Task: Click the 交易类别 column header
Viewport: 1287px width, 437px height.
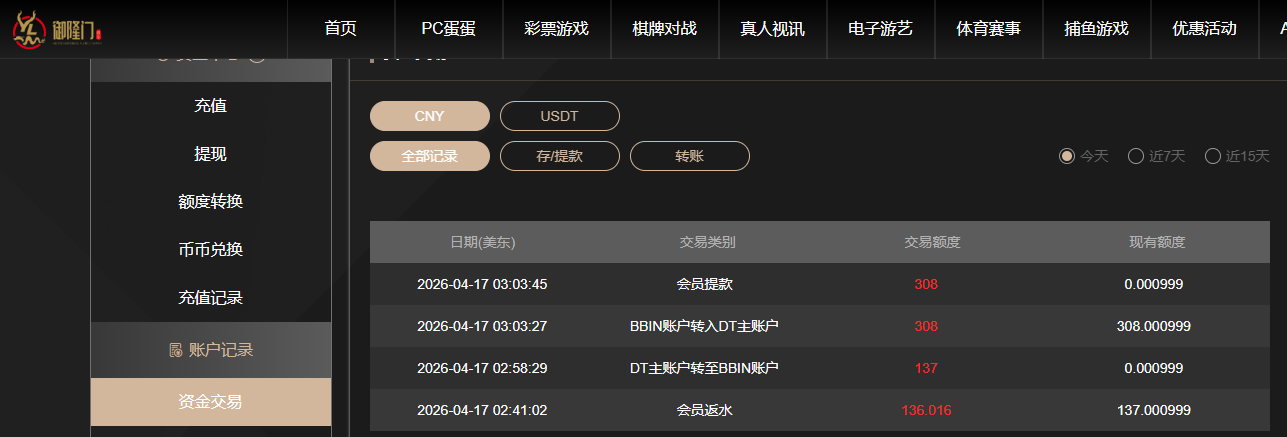Action: (x=707, y=242)
